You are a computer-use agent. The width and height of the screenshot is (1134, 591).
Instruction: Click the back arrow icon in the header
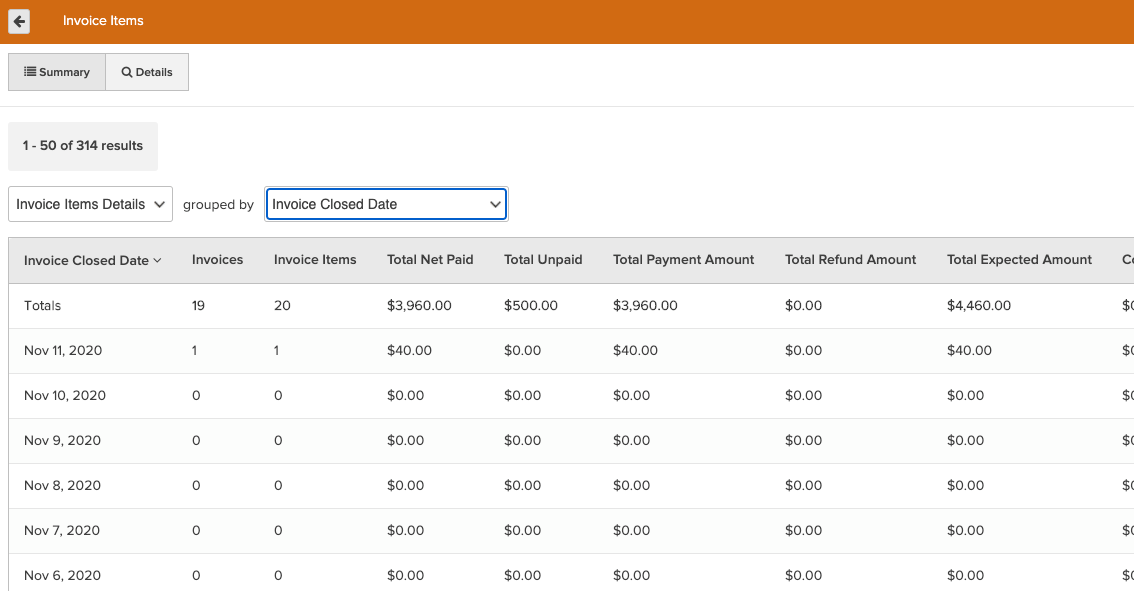point(19,21)
